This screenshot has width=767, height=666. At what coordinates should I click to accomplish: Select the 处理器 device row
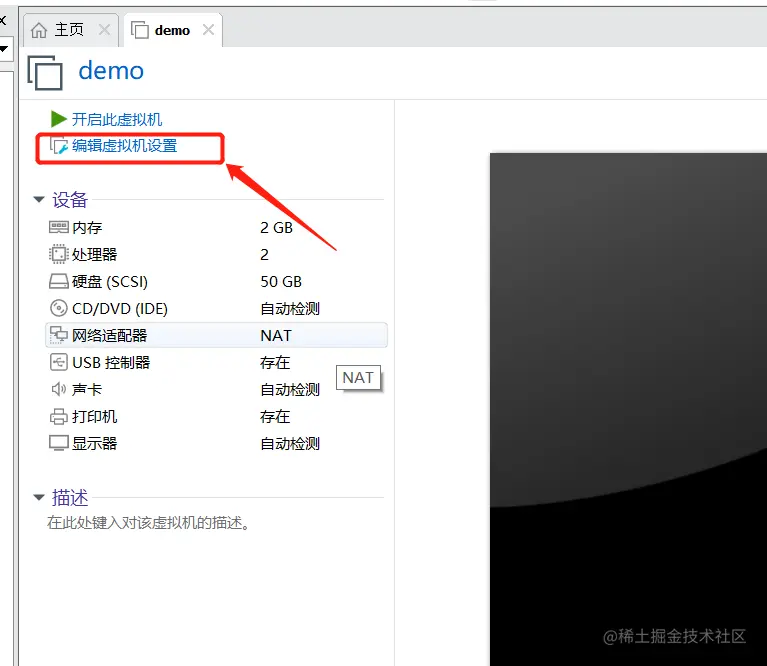pos(216,254)
